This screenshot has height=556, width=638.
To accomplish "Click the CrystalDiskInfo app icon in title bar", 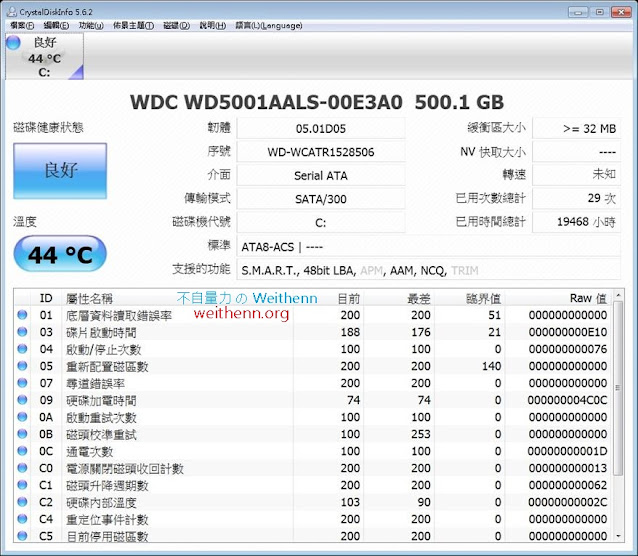I will coord(11,11).
